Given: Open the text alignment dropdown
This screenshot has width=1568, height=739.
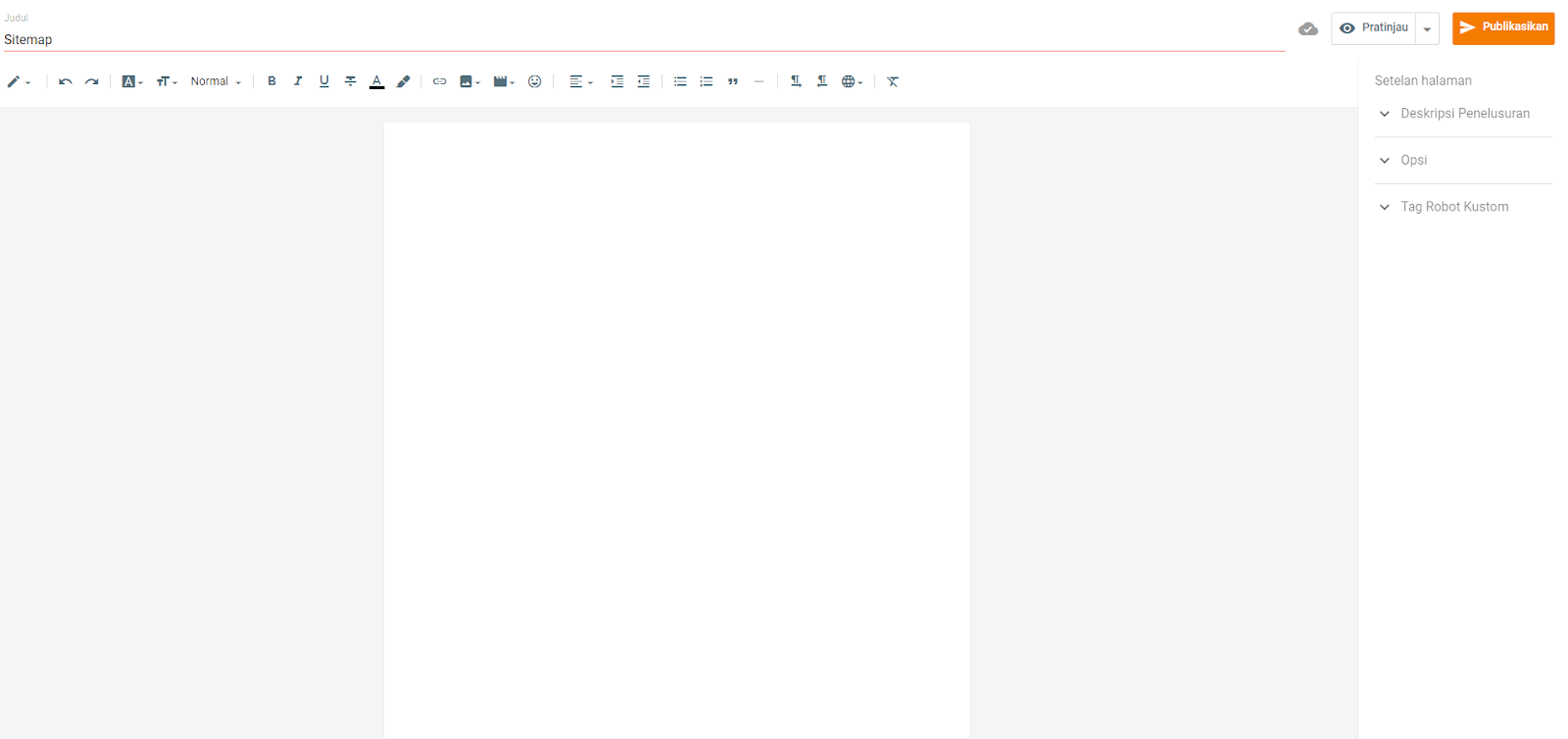Looking at the screenshot, I should click(x=581, y=82).
